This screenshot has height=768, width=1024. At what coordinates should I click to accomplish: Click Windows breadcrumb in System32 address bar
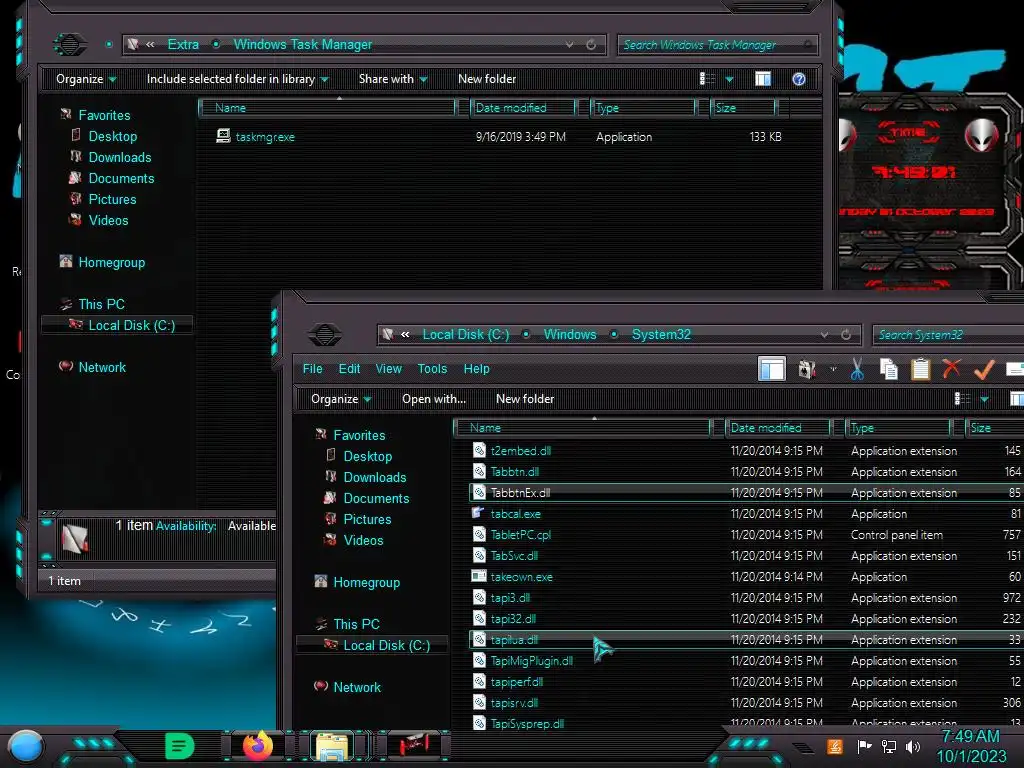570,334
